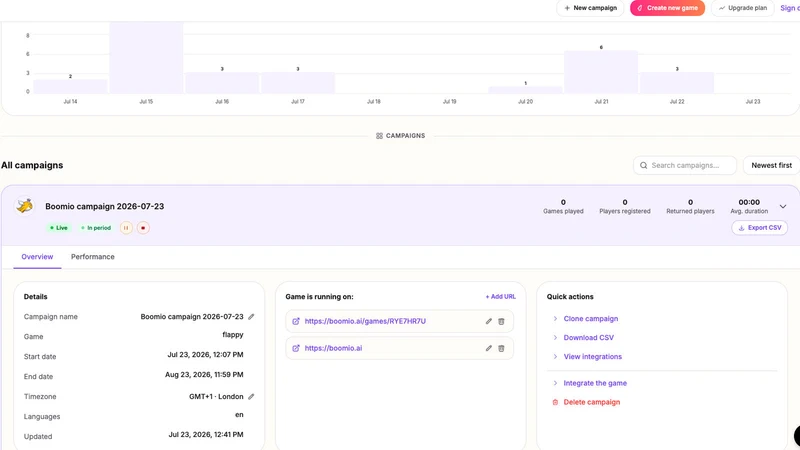This screenshot has width=800, height=450.
Task: Delete the https://boomio.ai URL row
Action: [x=501, y=348]
